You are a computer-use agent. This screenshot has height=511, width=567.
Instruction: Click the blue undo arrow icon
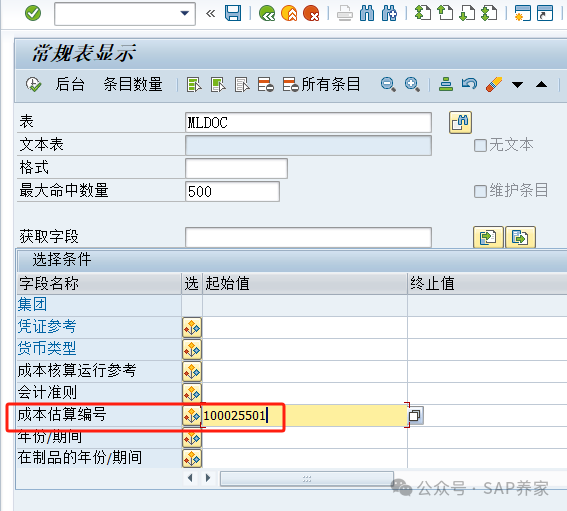tap(469, 84)
